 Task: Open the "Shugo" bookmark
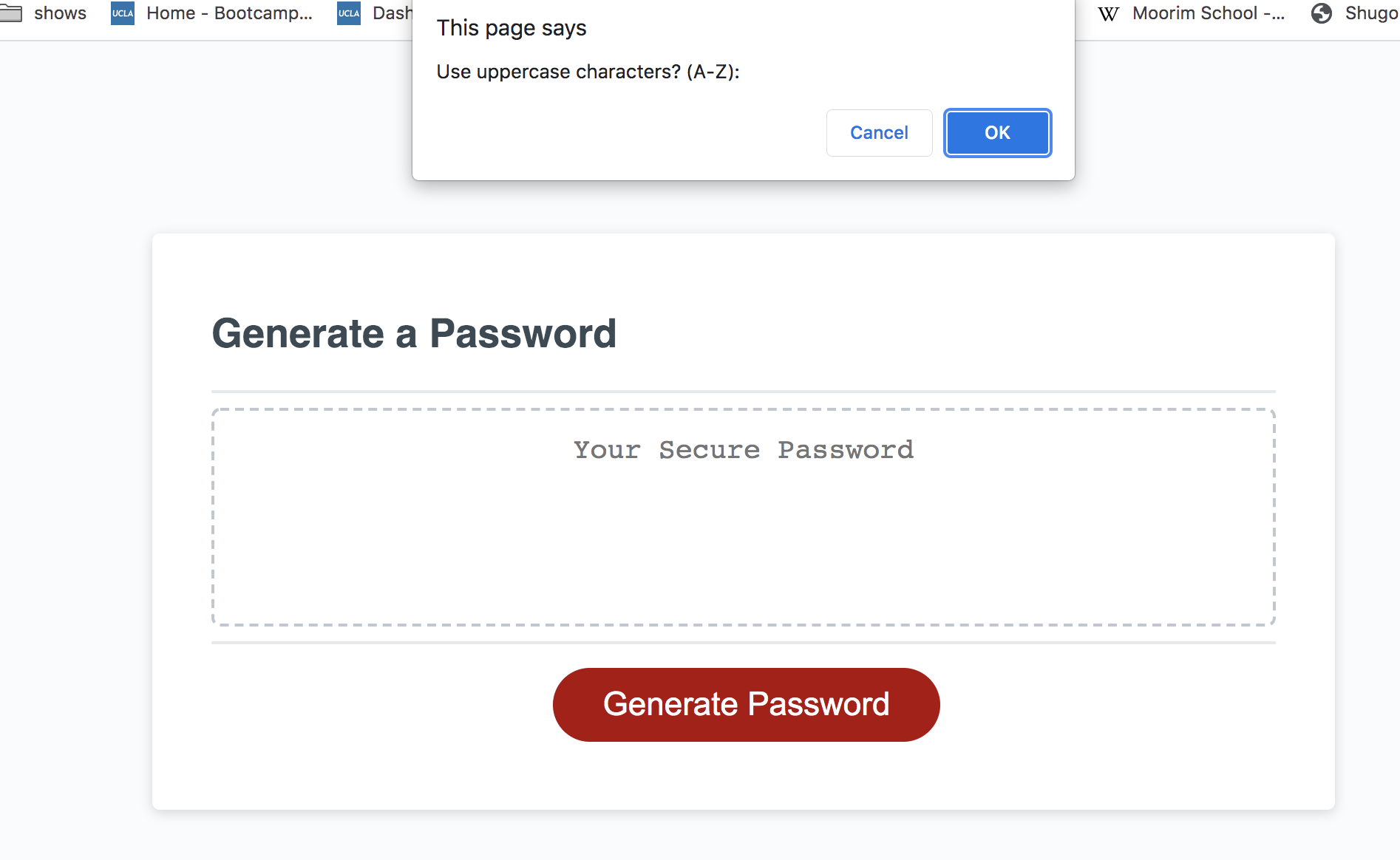click(1369, 13)
